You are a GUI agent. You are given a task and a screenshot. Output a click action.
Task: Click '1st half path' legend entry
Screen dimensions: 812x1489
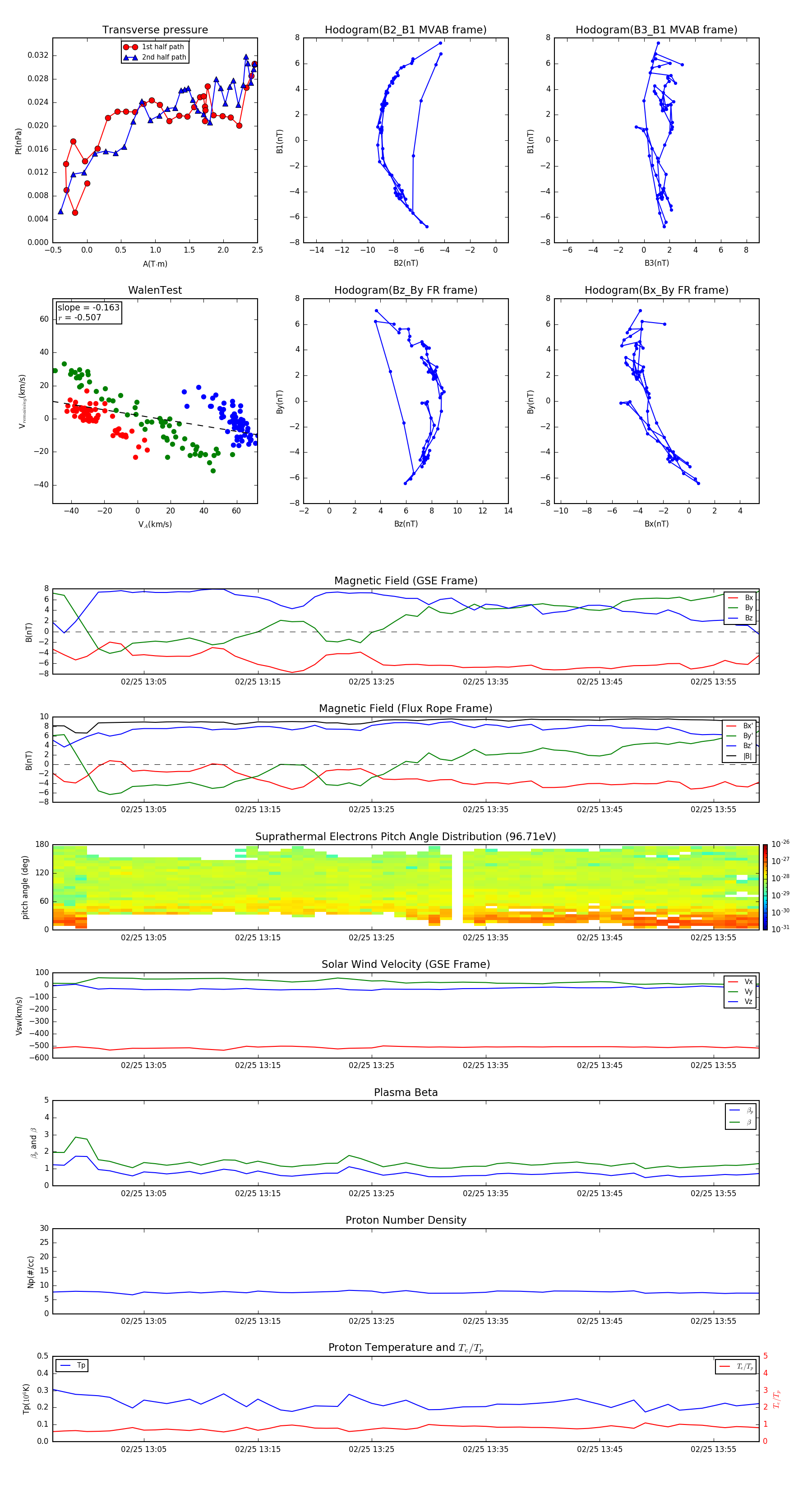pos(154,47)
